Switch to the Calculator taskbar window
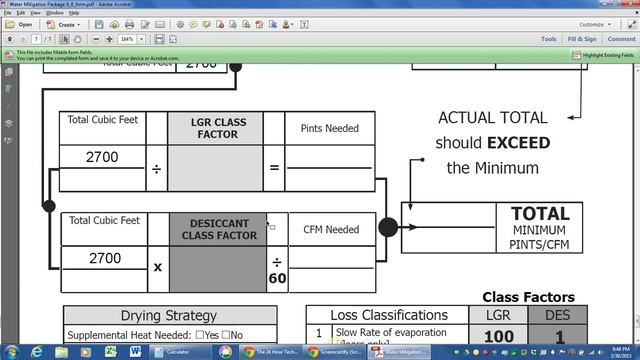Screen dimensions: 640x360 point(180,352)
